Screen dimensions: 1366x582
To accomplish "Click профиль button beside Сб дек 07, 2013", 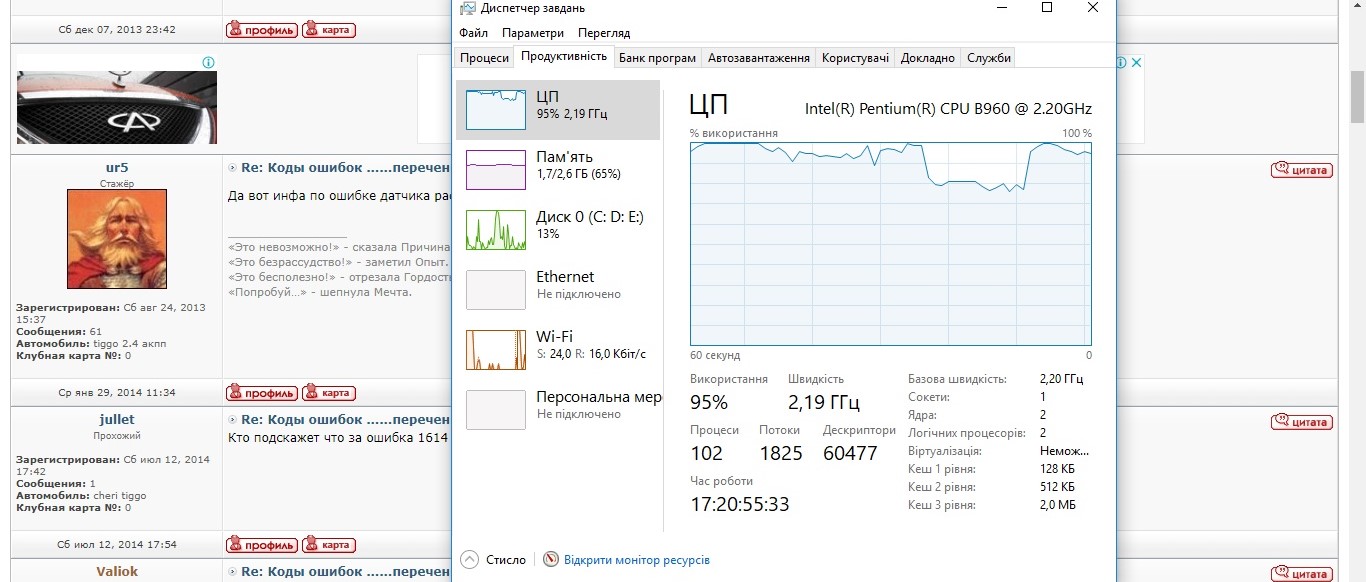I will point(262,30).
